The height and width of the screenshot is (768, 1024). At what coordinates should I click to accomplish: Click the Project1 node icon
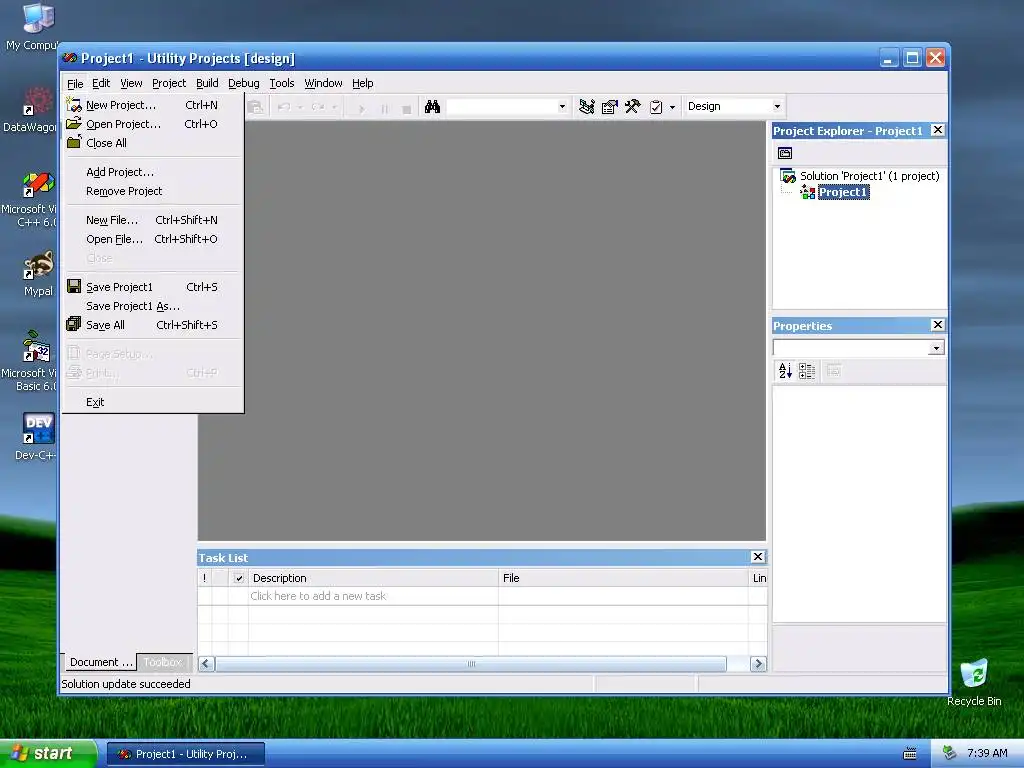point(808,193)
